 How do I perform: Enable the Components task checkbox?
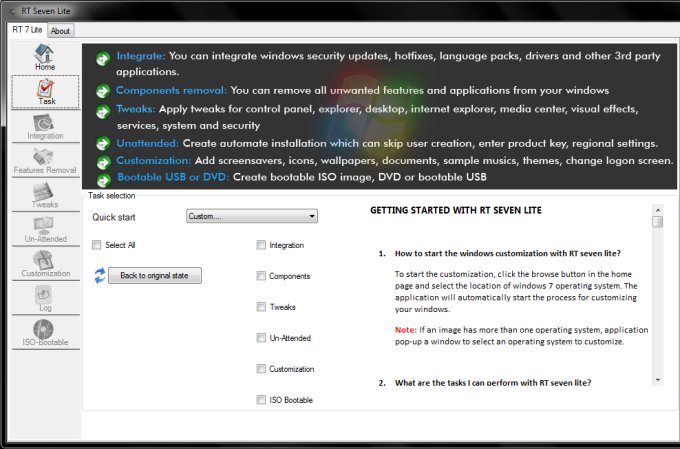coord(261,276)
